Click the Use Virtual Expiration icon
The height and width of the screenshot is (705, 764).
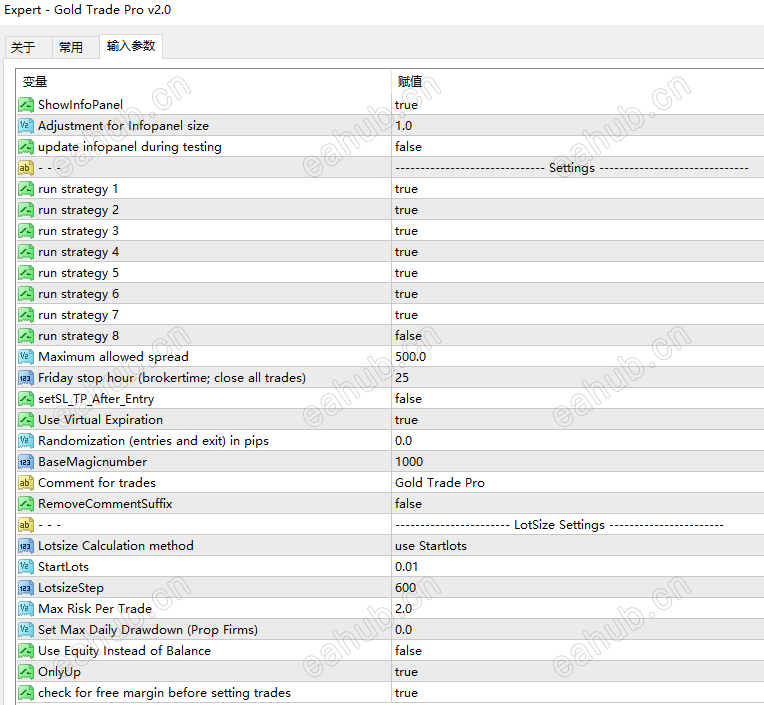26,419
